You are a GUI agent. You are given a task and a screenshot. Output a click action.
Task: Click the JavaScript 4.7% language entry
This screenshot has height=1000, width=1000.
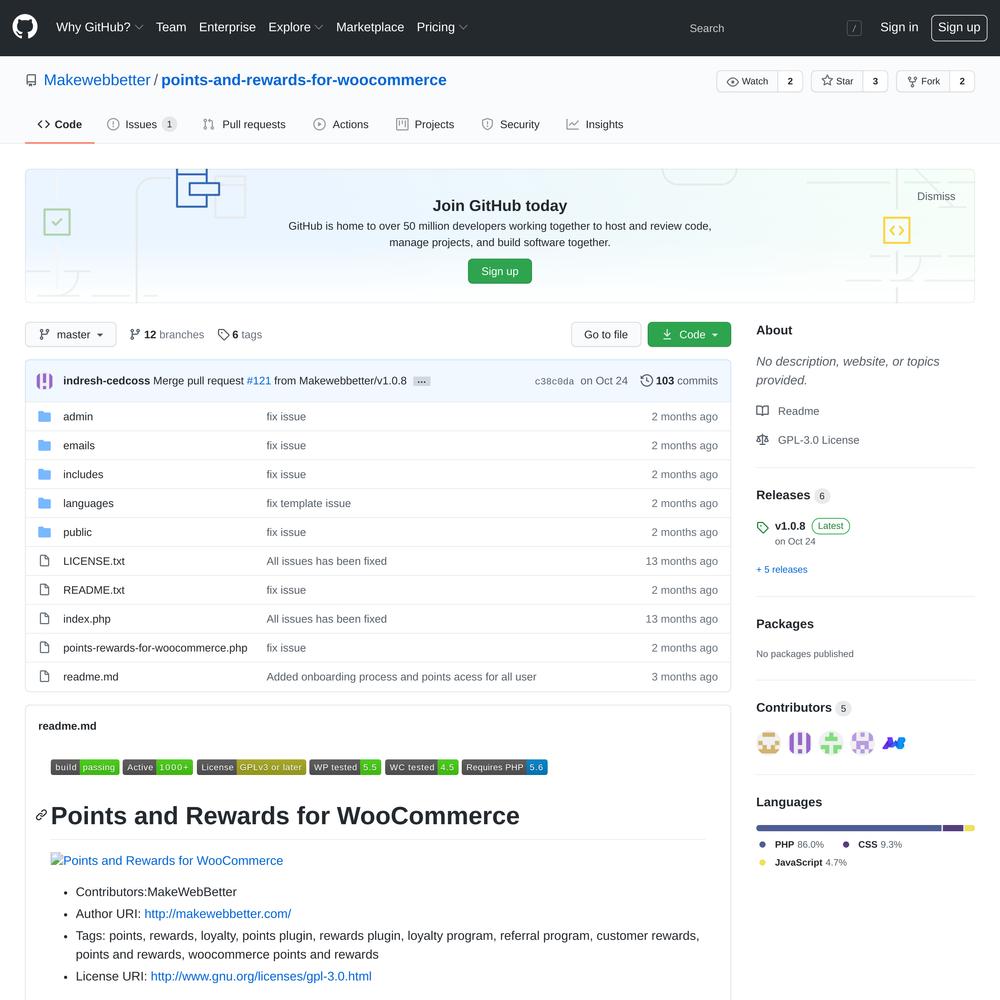(x=803, y=862)
